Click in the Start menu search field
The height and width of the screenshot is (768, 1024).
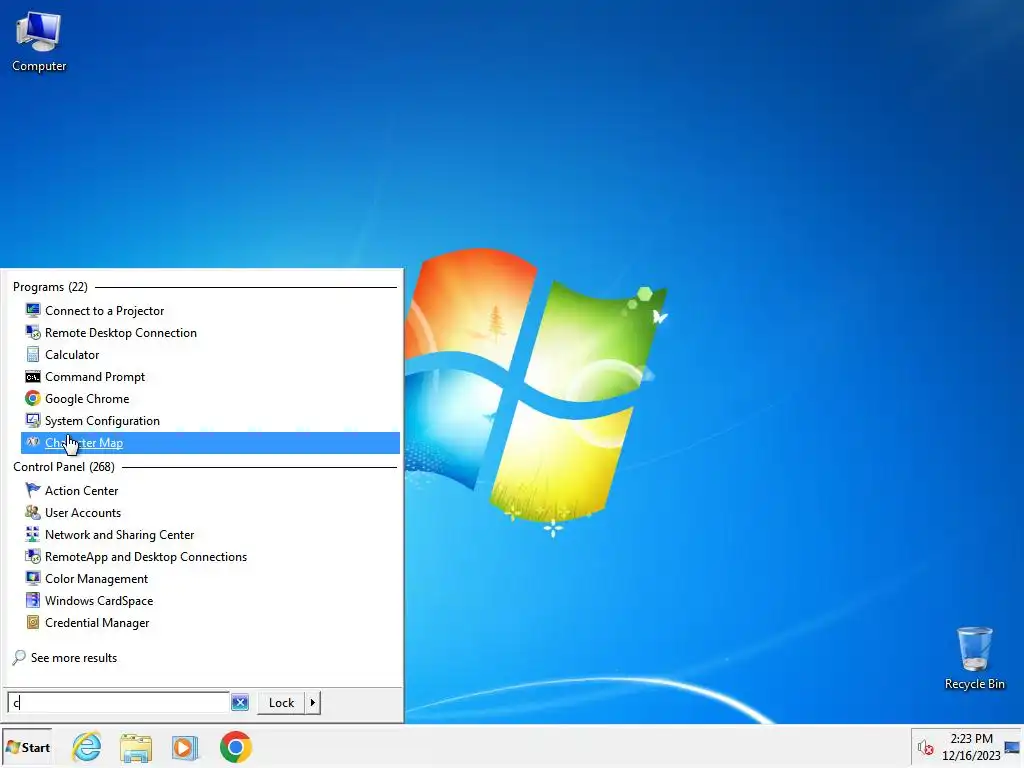(x=118, y=703)
